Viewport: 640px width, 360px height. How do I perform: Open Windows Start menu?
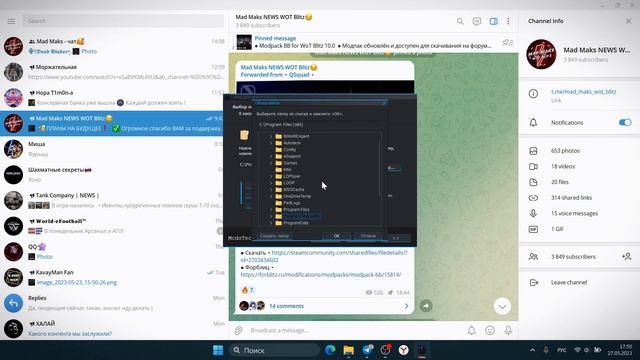tap(218, 350)
